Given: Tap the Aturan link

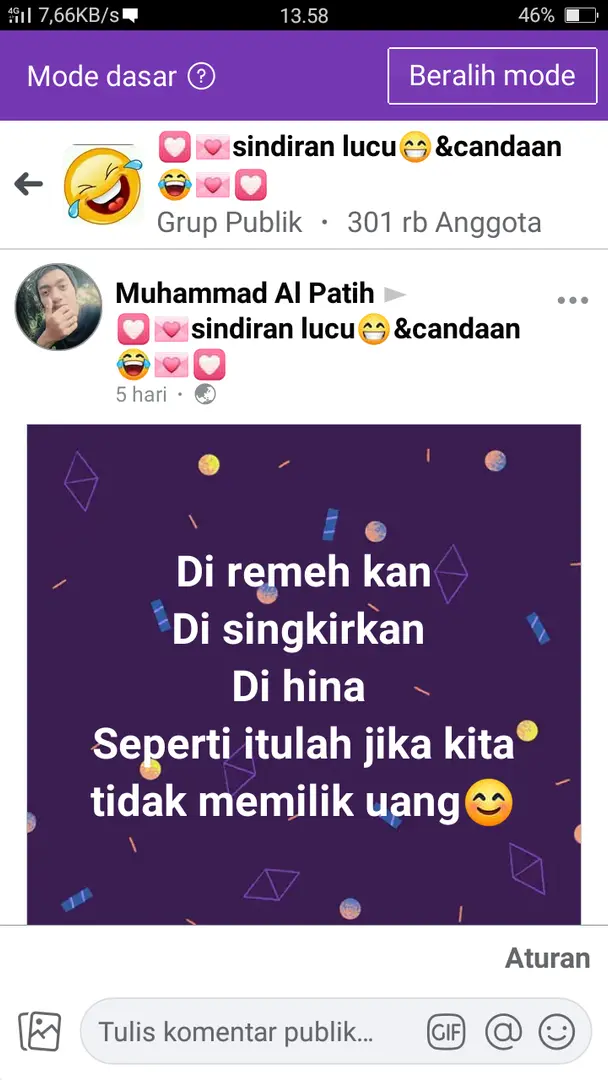Looking at the screenshot, I should click(x=547, y=958).
